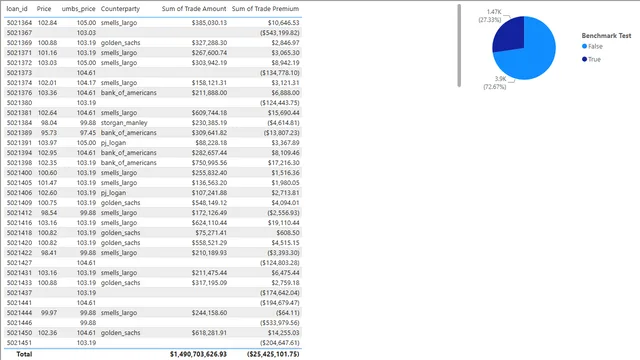
Task: Sort by the loan_id column header
Action: click(x=17, y=9)
